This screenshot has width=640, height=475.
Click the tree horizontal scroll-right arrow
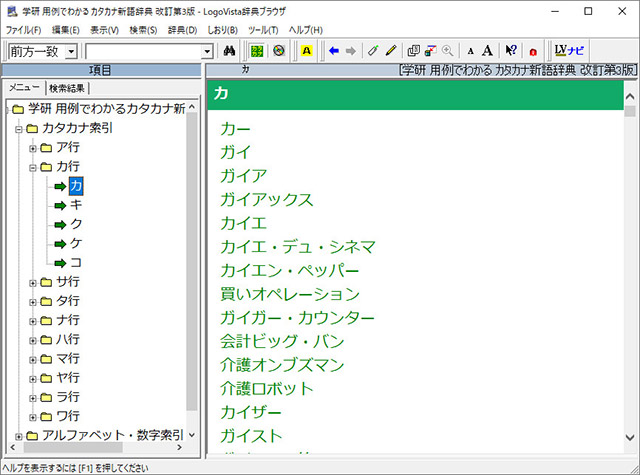point(179,447)
